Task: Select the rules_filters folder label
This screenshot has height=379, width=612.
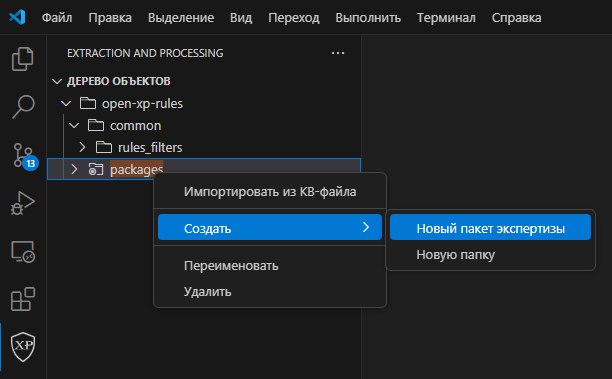Action: (x=150, y=147)
